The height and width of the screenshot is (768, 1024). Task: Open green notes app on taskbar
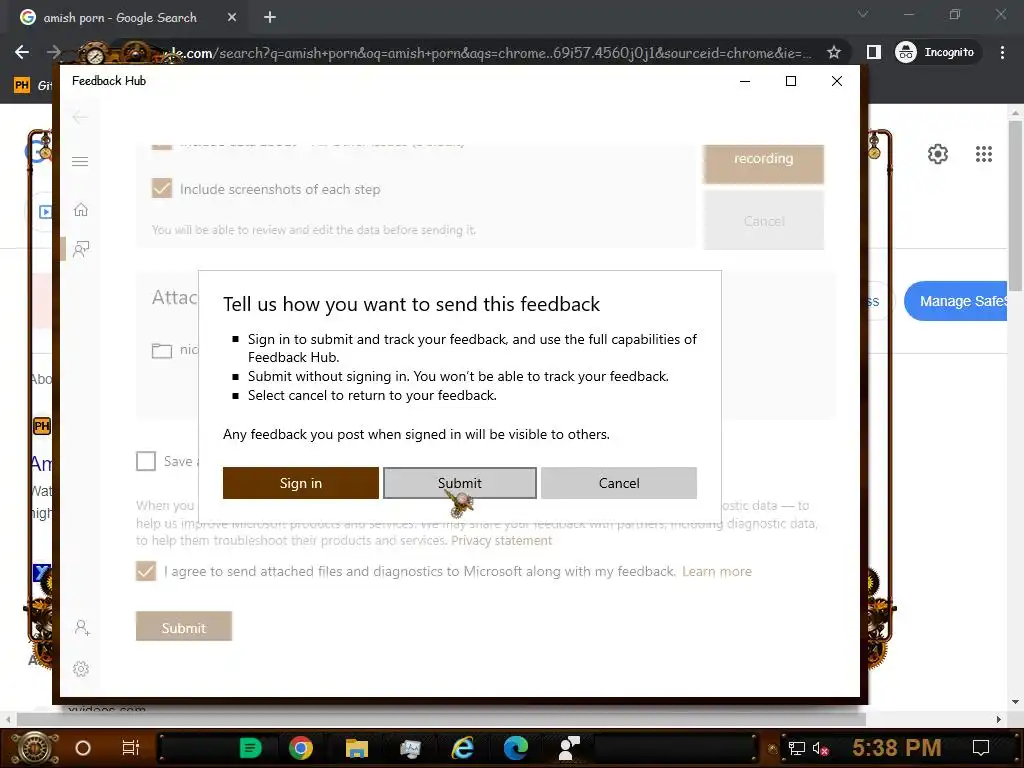[250, 748]
